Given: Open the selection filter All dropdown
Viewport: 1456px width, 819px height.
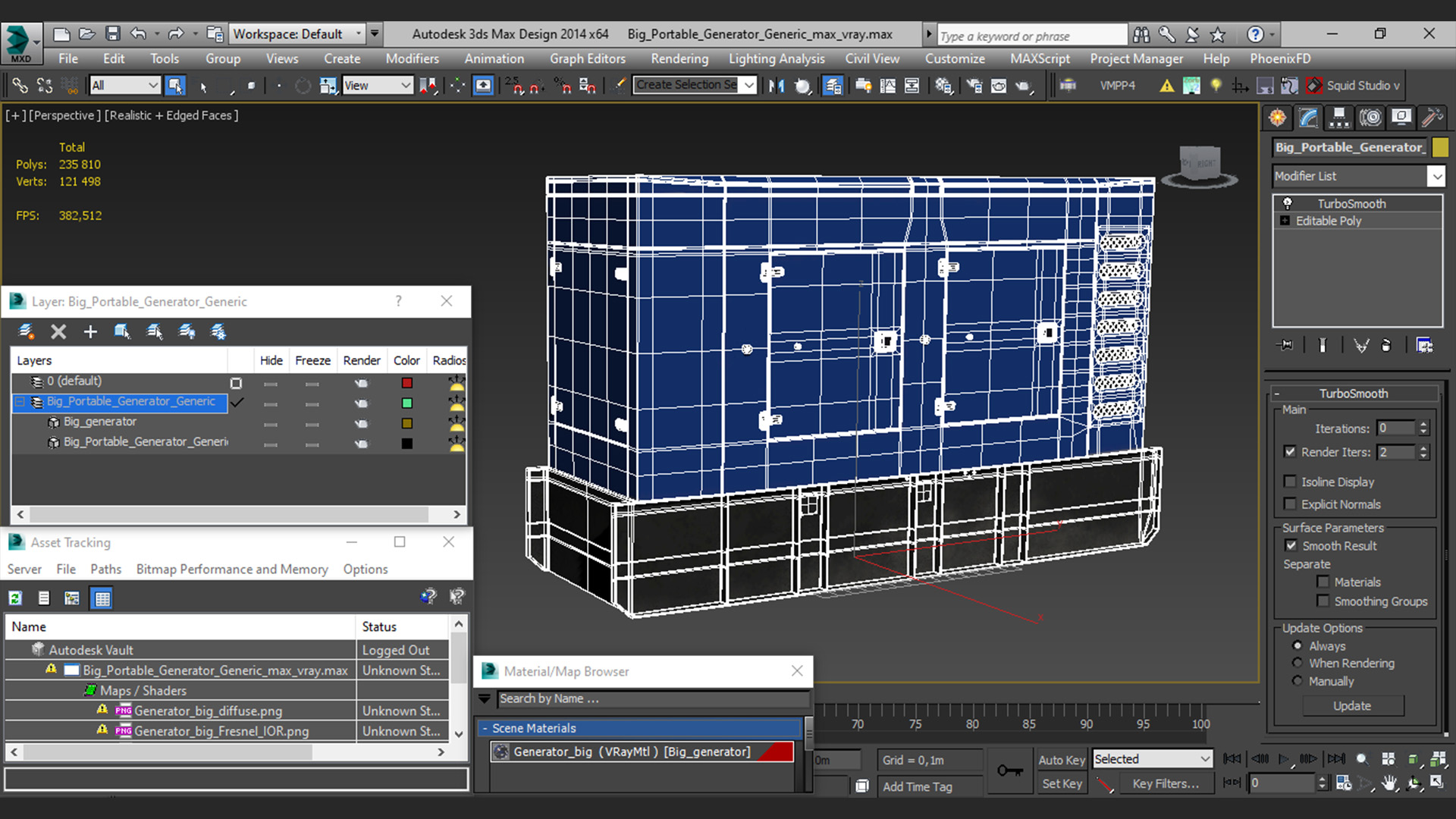Looking at the screenshot, I should click(x=124, y=86).
